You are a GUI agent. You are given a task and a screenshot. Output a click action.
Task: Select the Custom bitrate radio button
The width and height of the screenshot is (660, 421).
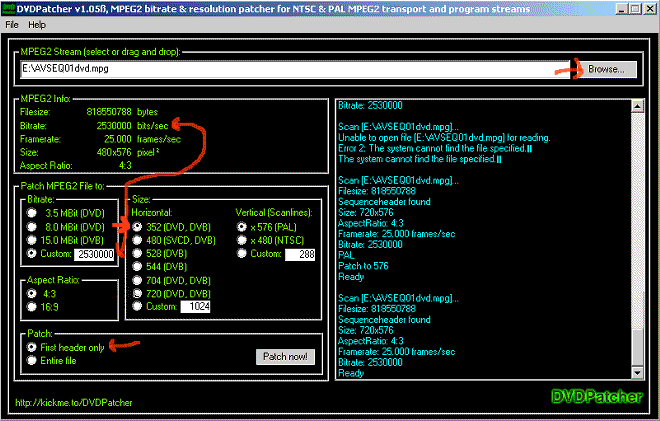[32, 254]
